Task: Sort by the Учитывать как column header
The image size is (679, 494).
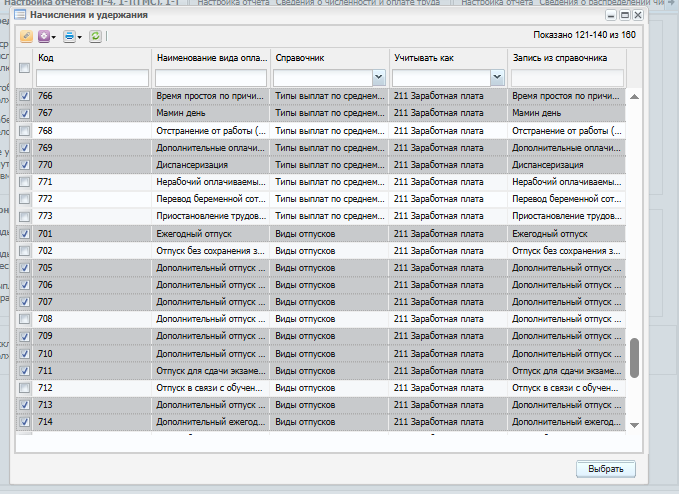Action: tap(448, 58)
